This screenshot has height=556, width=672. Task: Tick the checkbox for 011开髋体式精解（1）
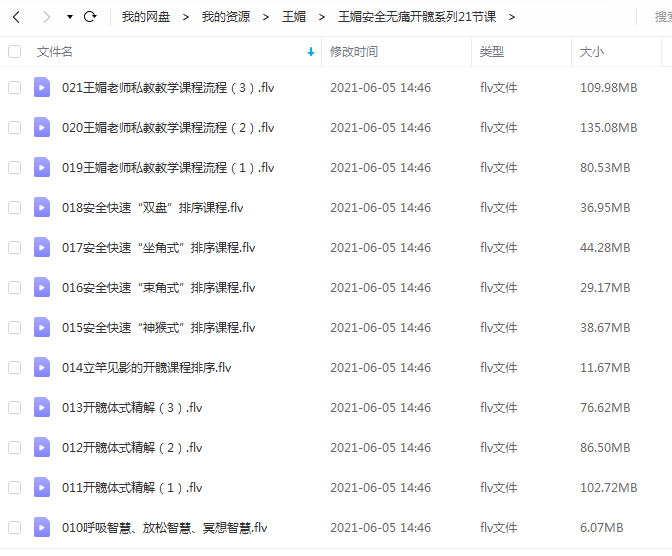tap(15, 487)
